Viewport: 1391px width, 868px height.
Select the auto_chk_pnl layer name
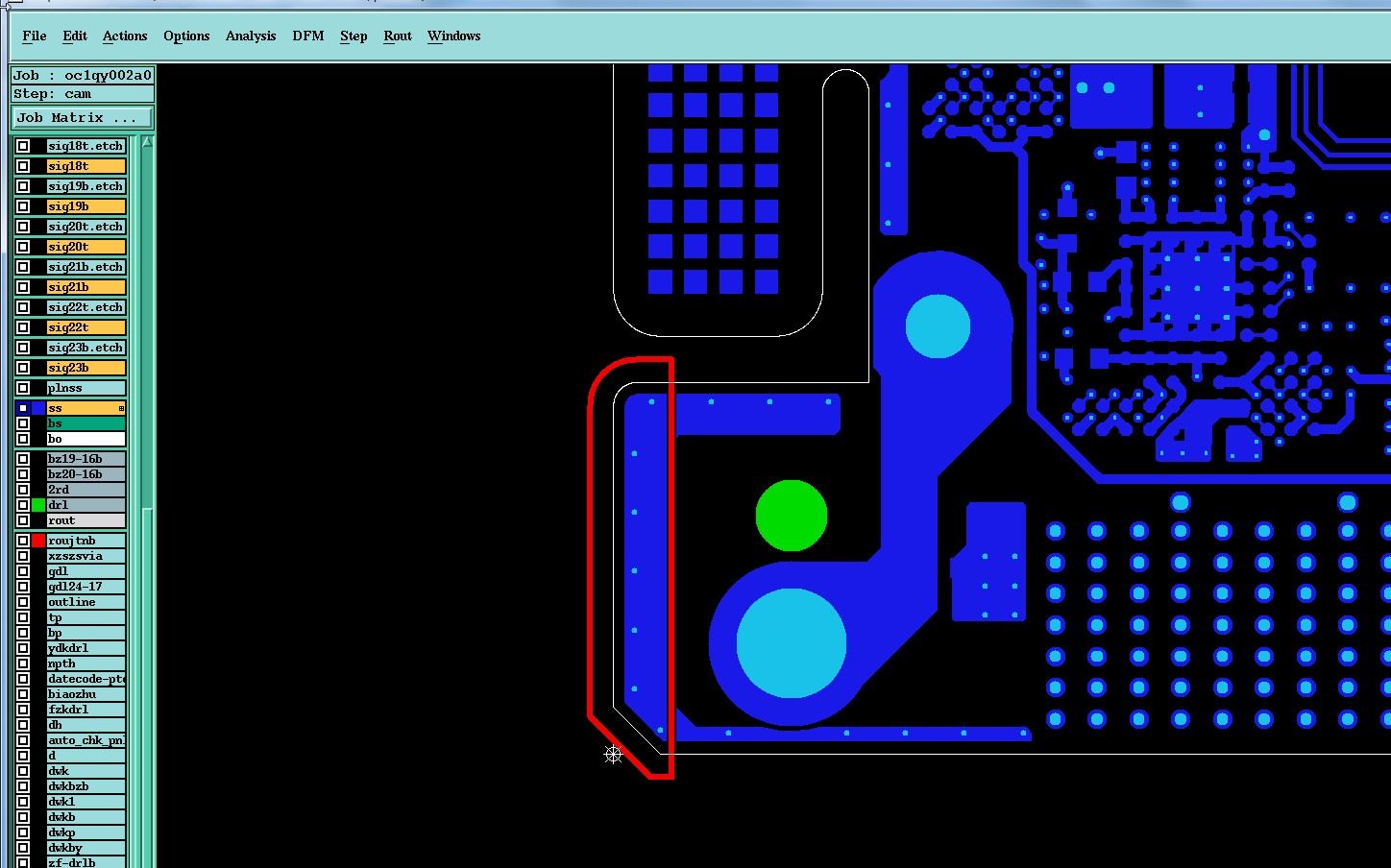tap(85, 740)
